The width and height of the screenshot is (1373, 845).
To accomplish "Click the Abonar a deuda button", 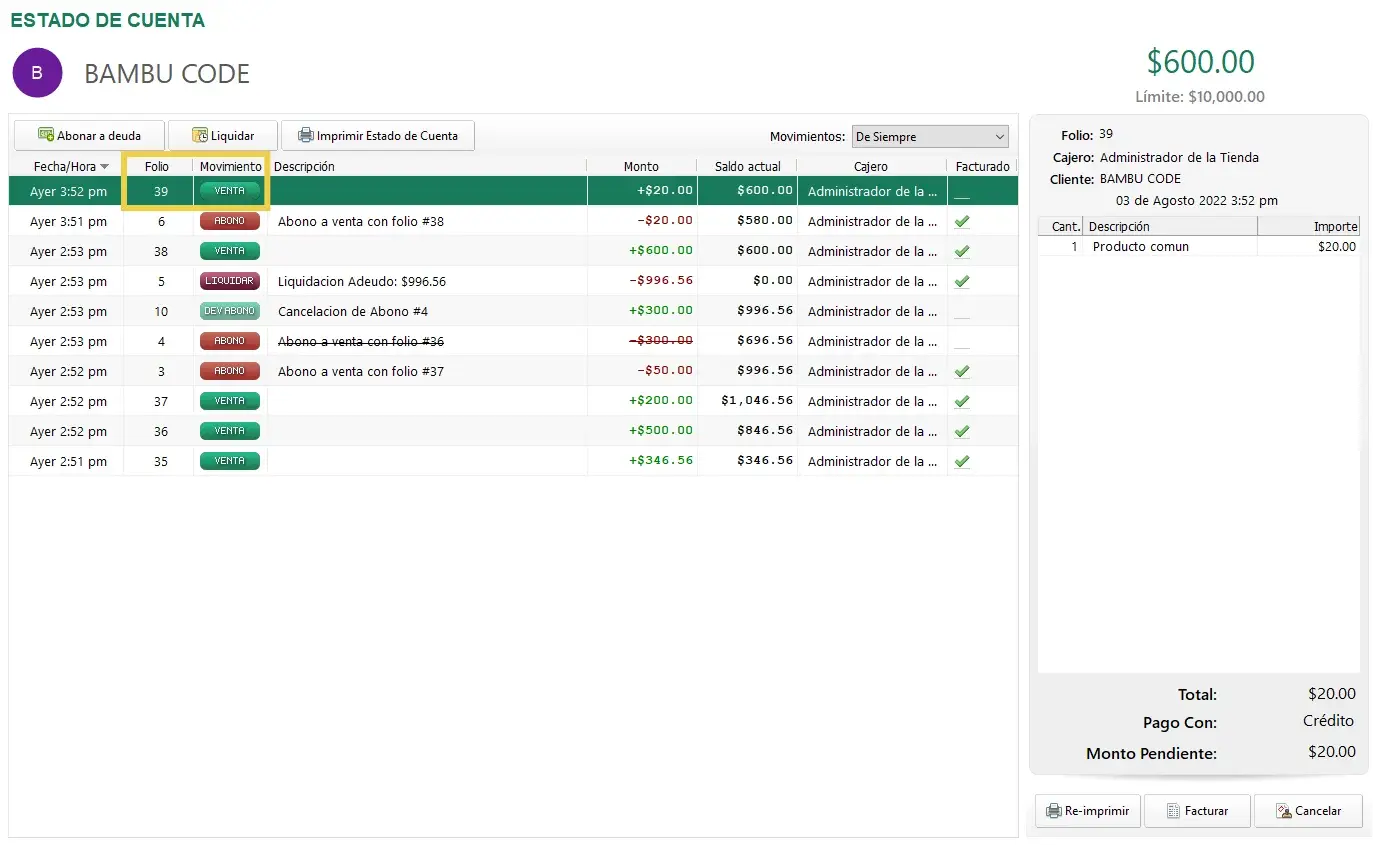I will tap(89, 136).
